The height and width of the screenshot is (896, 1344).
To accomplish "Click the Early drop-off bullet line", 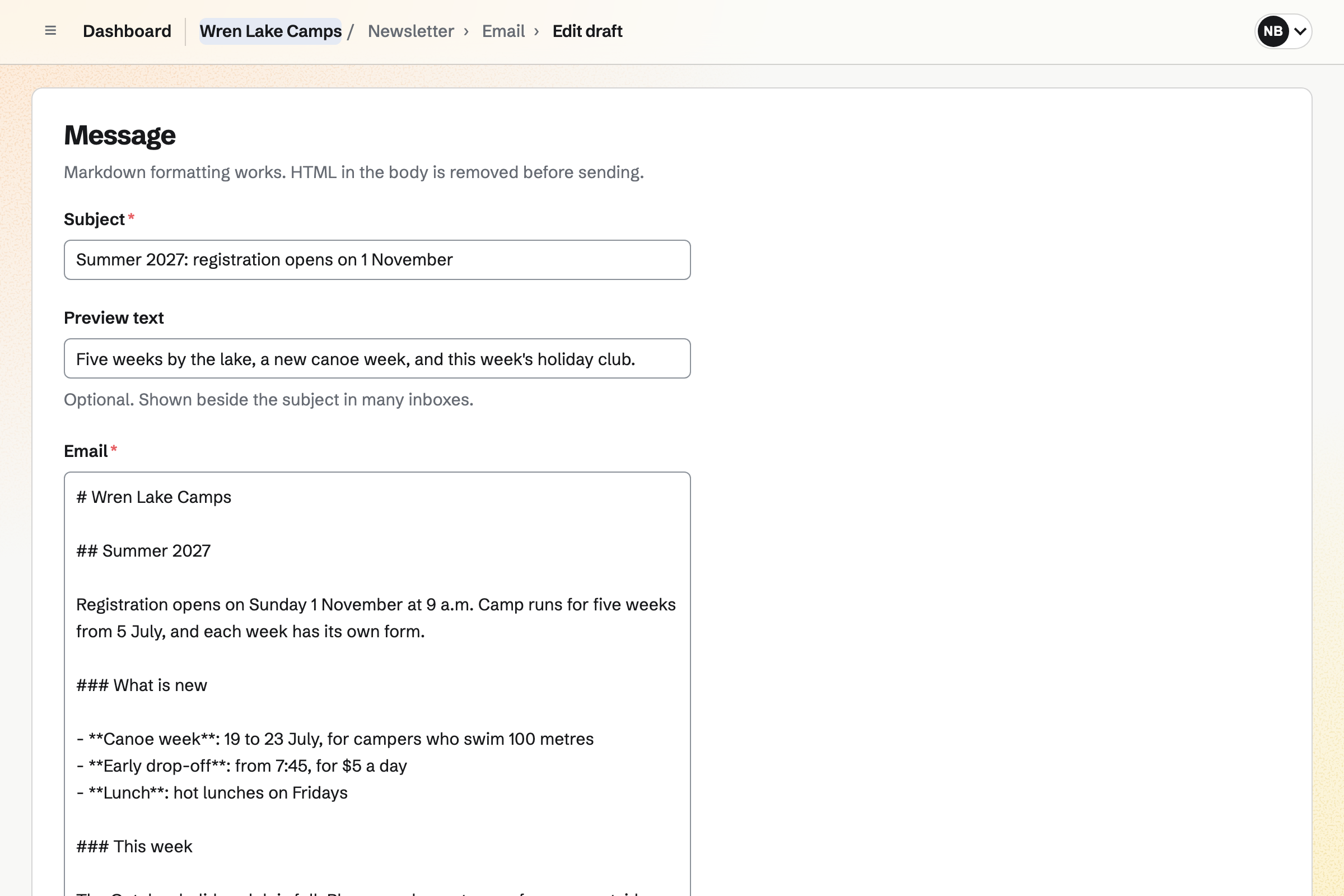I will click(x=241, y=766).
